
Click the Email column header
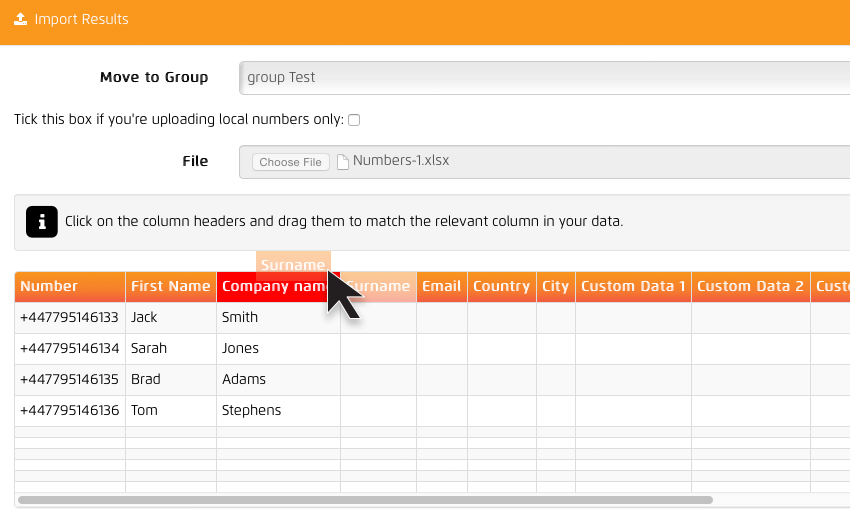(x=441, y=286)
